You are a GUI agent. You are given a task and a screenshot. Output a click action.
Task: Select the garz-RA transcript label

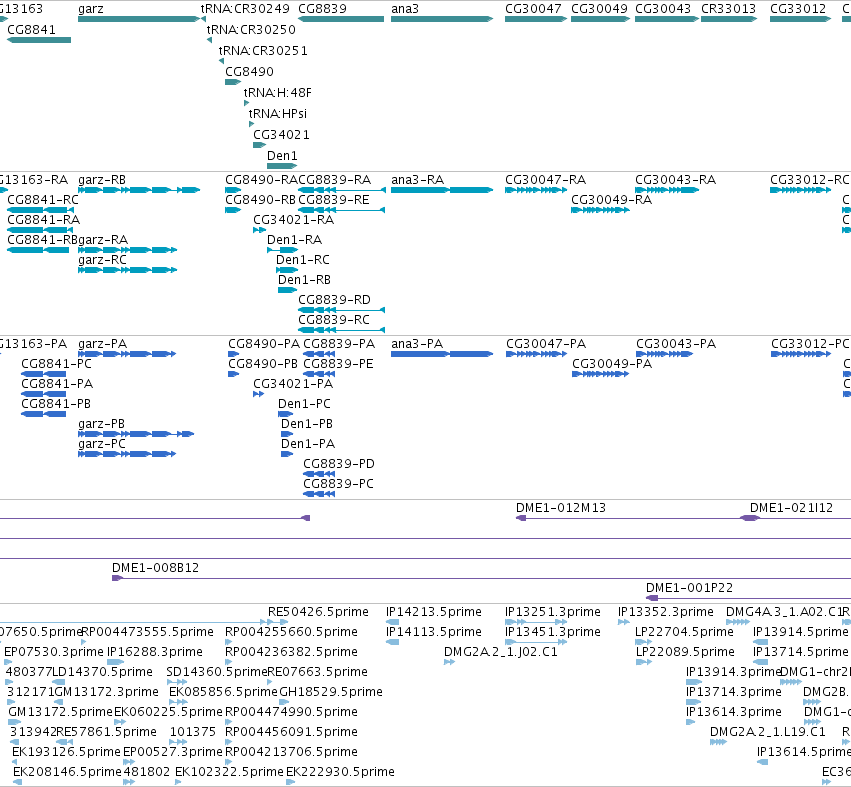[x=103, y=240]
